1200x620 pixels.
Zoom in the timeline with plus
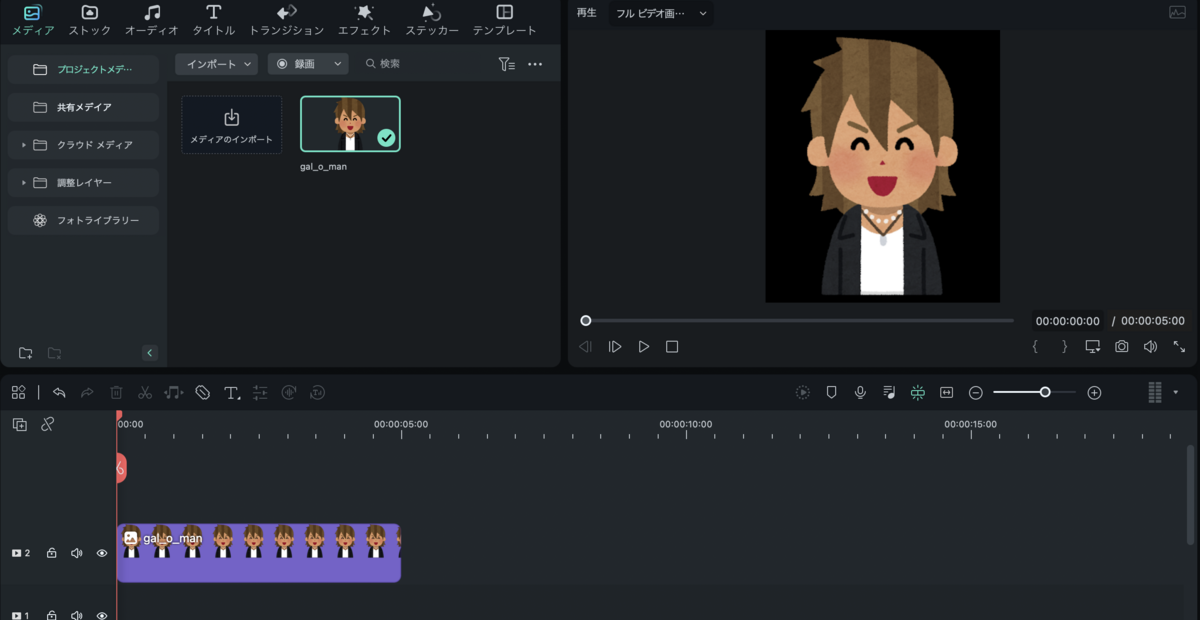1094,393
